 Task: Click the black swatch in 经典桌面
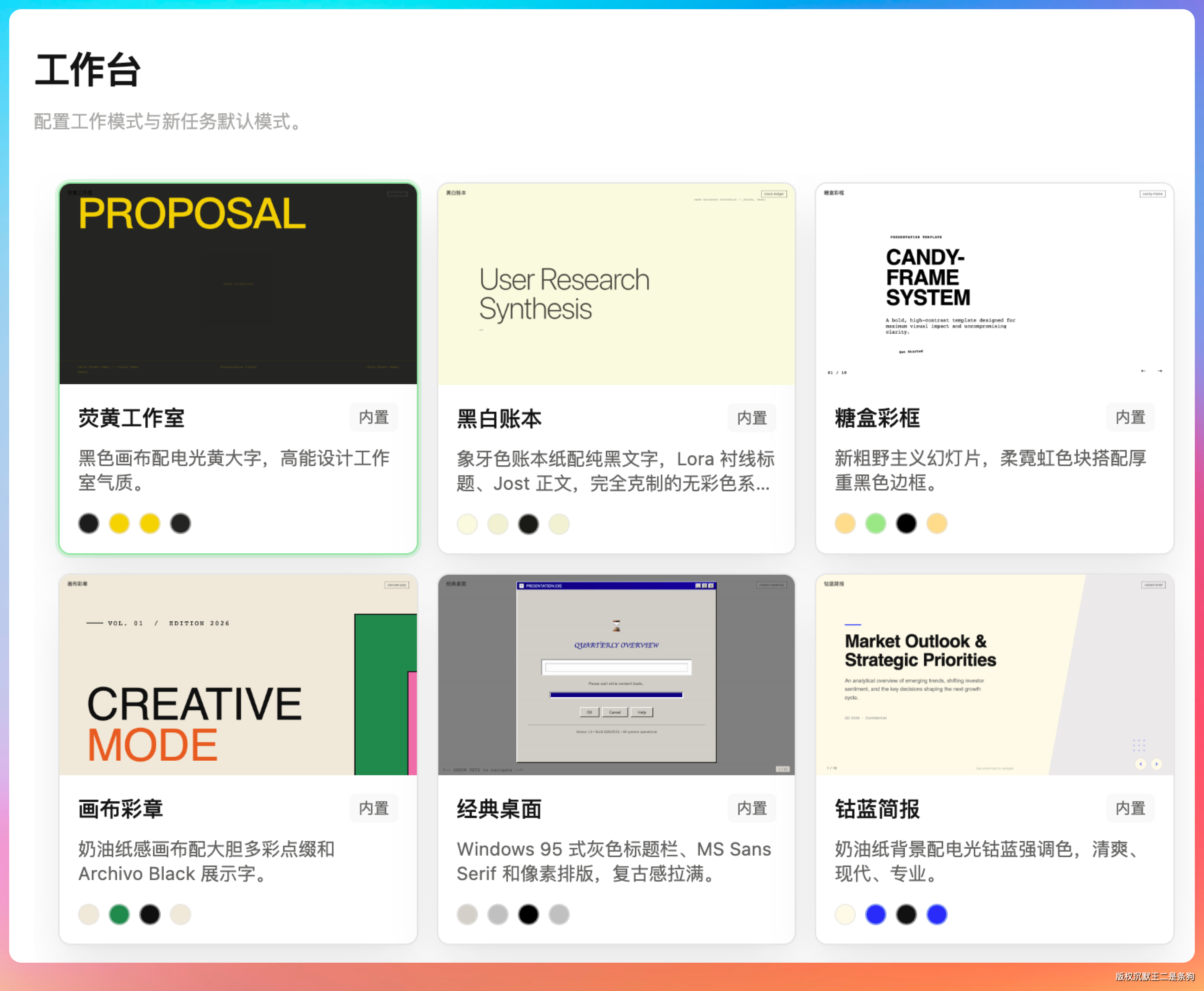(529, 914)
